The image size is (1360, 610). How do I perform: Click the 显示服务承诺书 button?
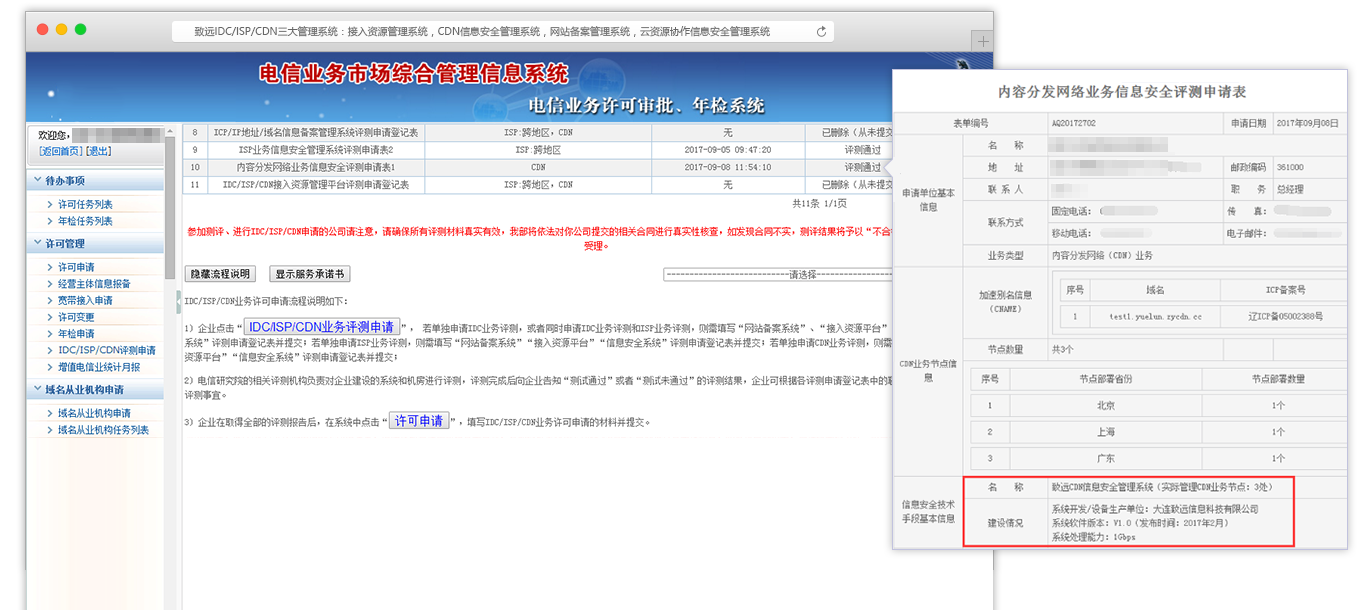click(x=310, y=274)
